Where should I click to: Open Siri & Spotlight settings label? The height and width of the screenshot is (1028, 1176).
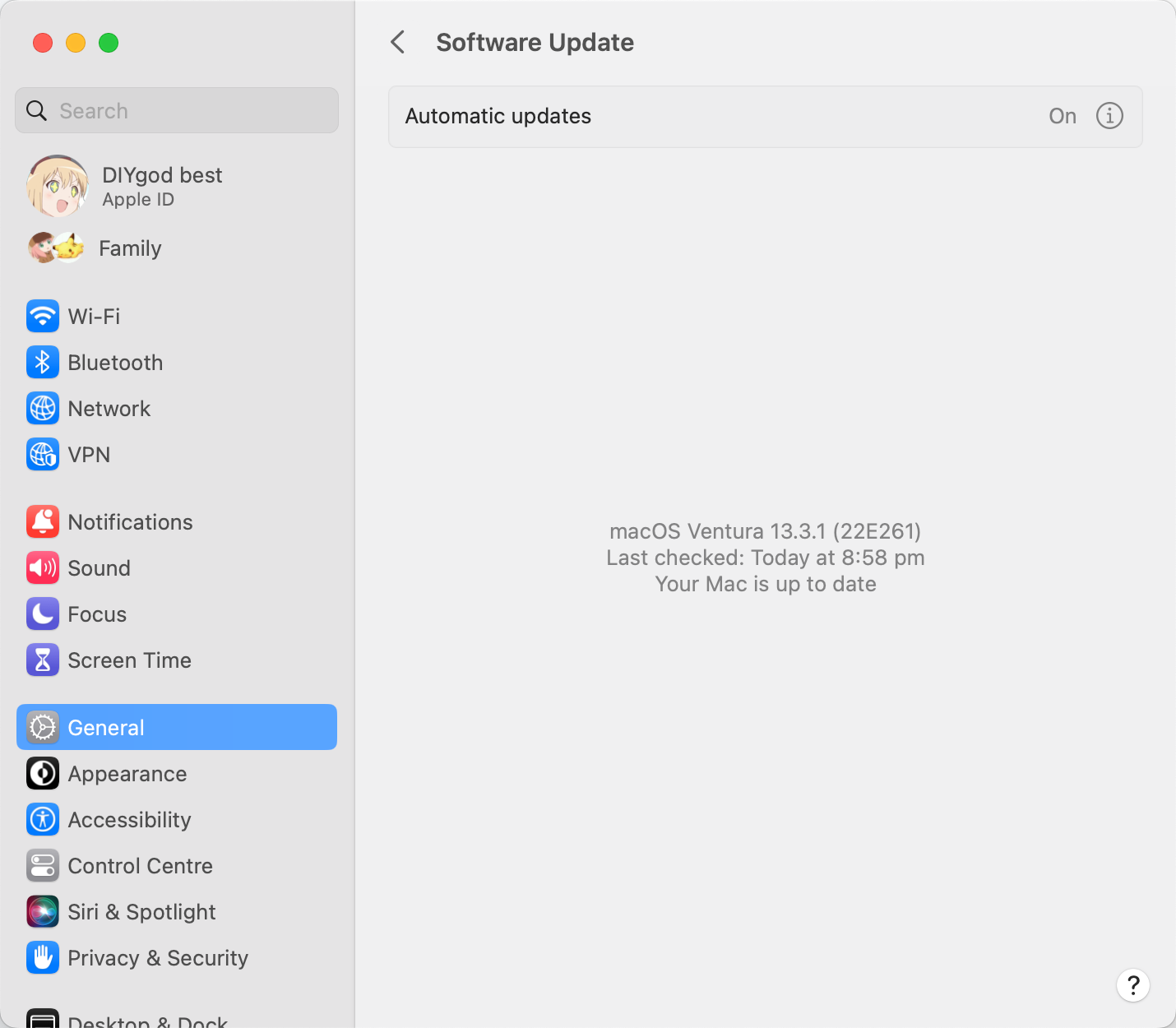click(141, 912)
